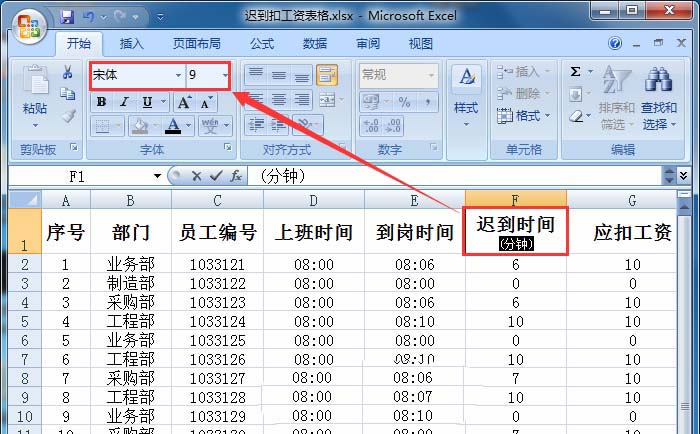Undo the last action
700x434 pixels.
[88, 17]
